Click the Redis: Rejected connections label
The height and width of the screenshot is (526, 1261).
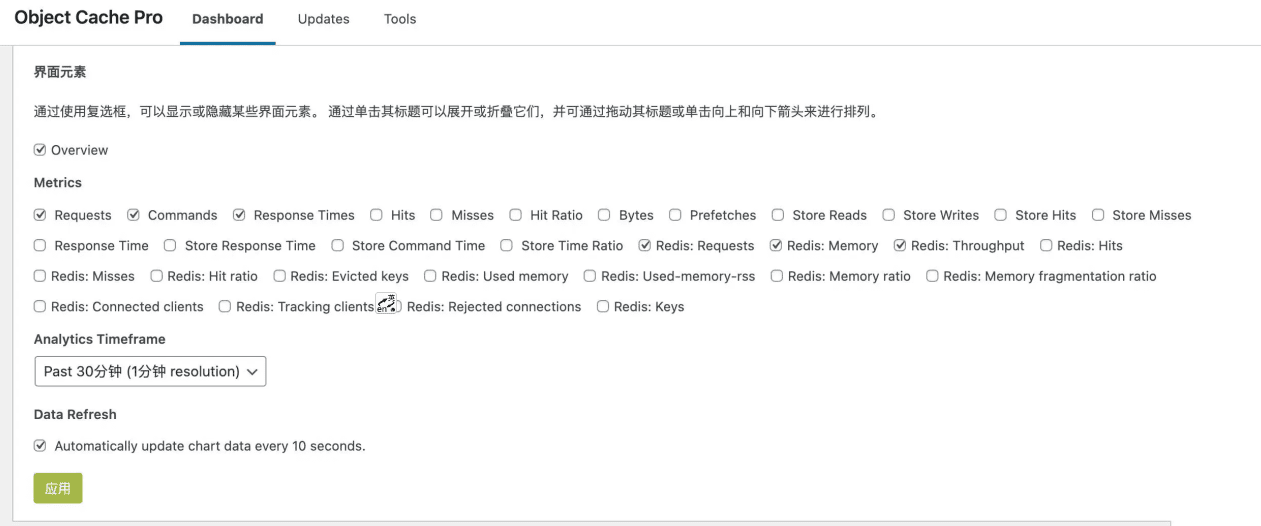(494, 307)
